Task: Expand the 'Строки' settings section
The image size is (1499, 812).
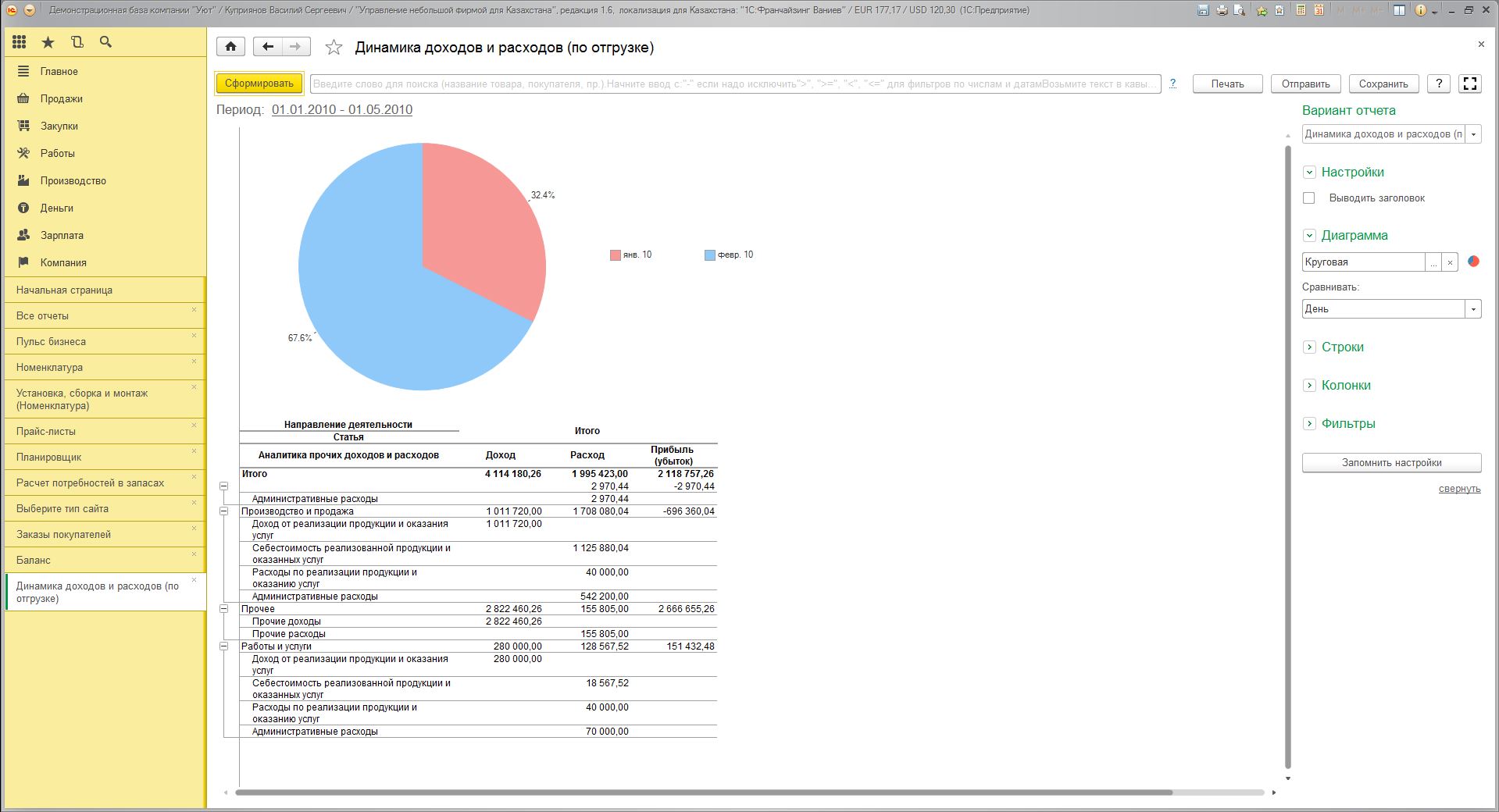Action: point(1309,347)
